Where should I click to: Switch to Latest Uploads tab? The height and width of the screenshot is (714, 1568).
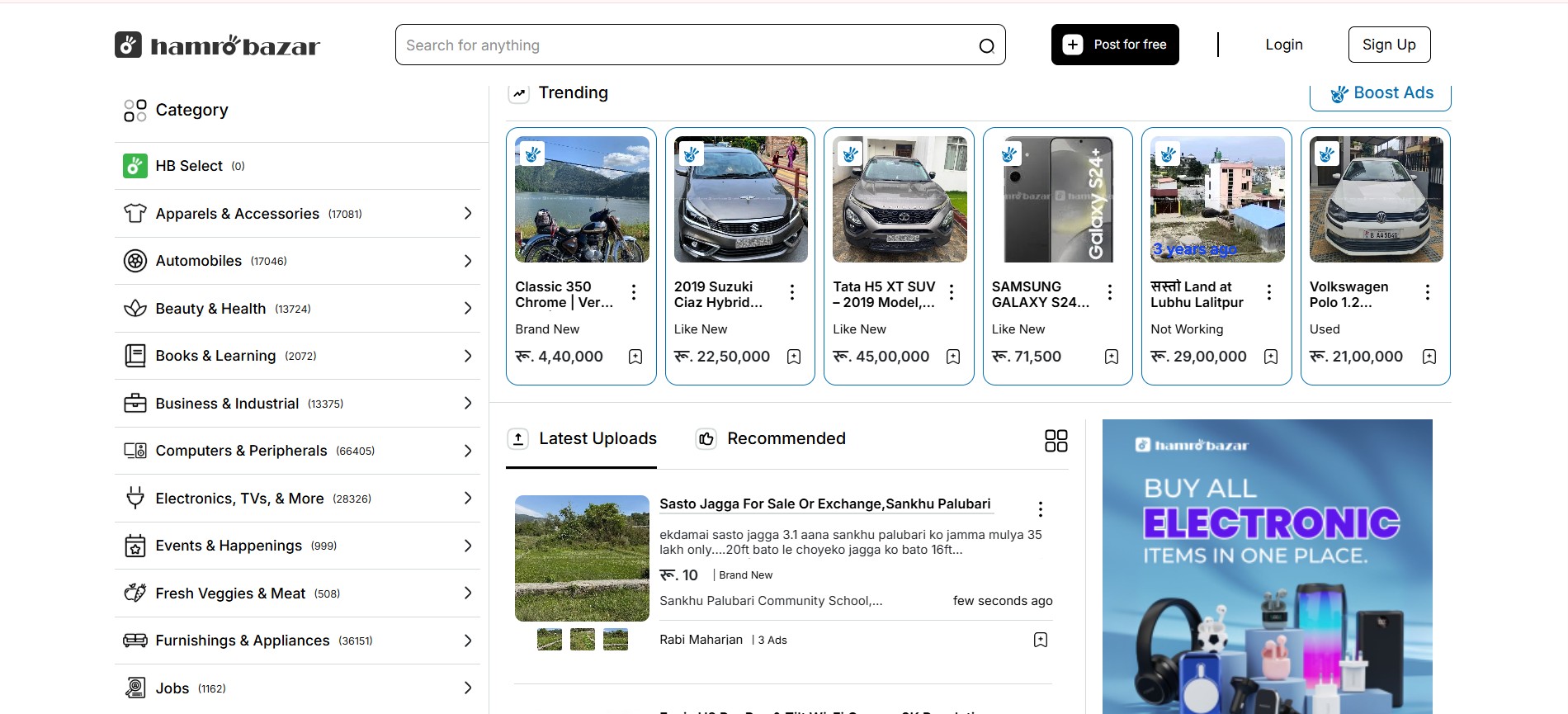[x=582, y=439]
